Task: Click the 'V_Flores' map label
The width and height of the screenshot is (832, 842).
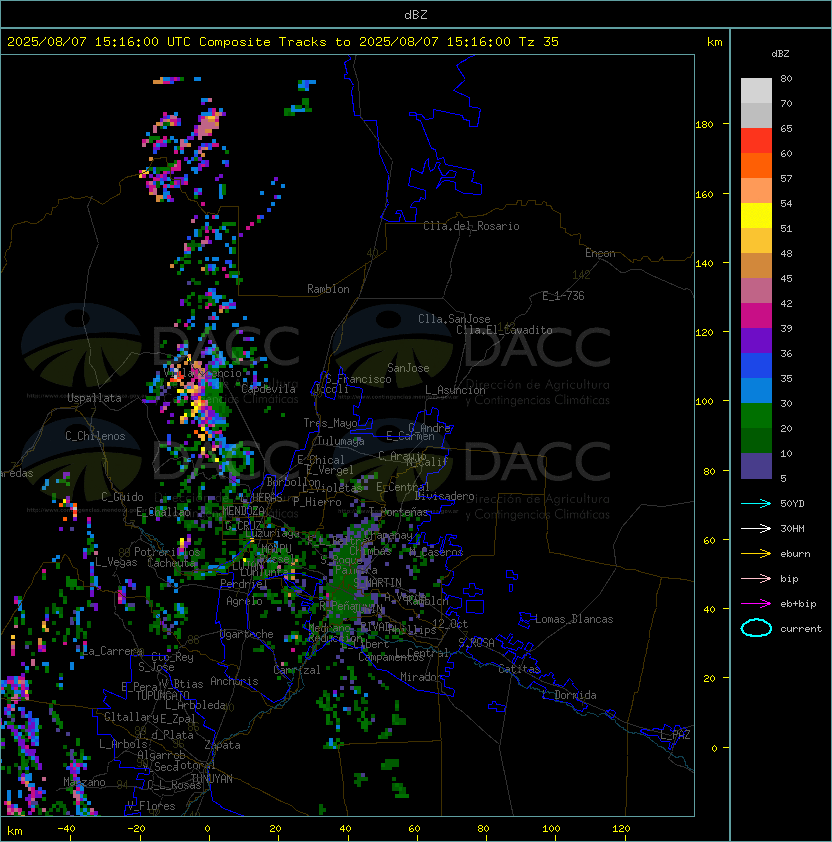Action: pos(151,806)
